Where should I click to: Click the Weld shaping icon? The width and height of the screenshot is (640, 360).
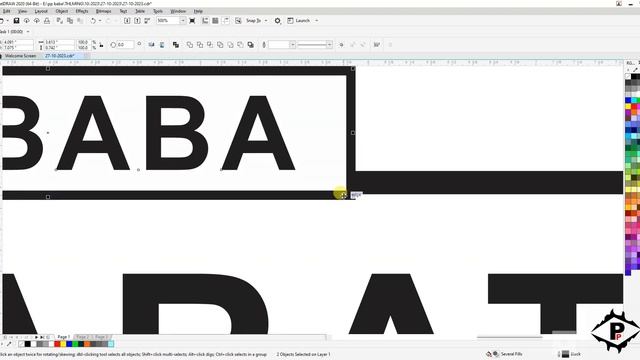(190, 44)
